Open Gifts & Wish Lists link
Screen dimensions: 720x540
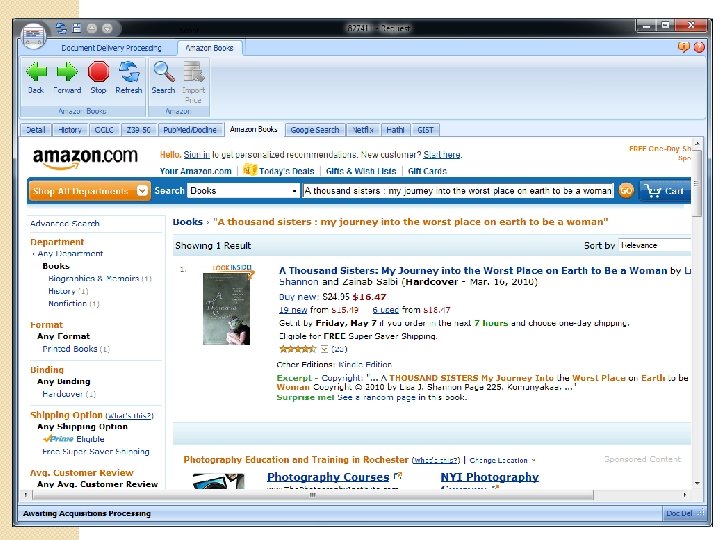coord(361,171)
